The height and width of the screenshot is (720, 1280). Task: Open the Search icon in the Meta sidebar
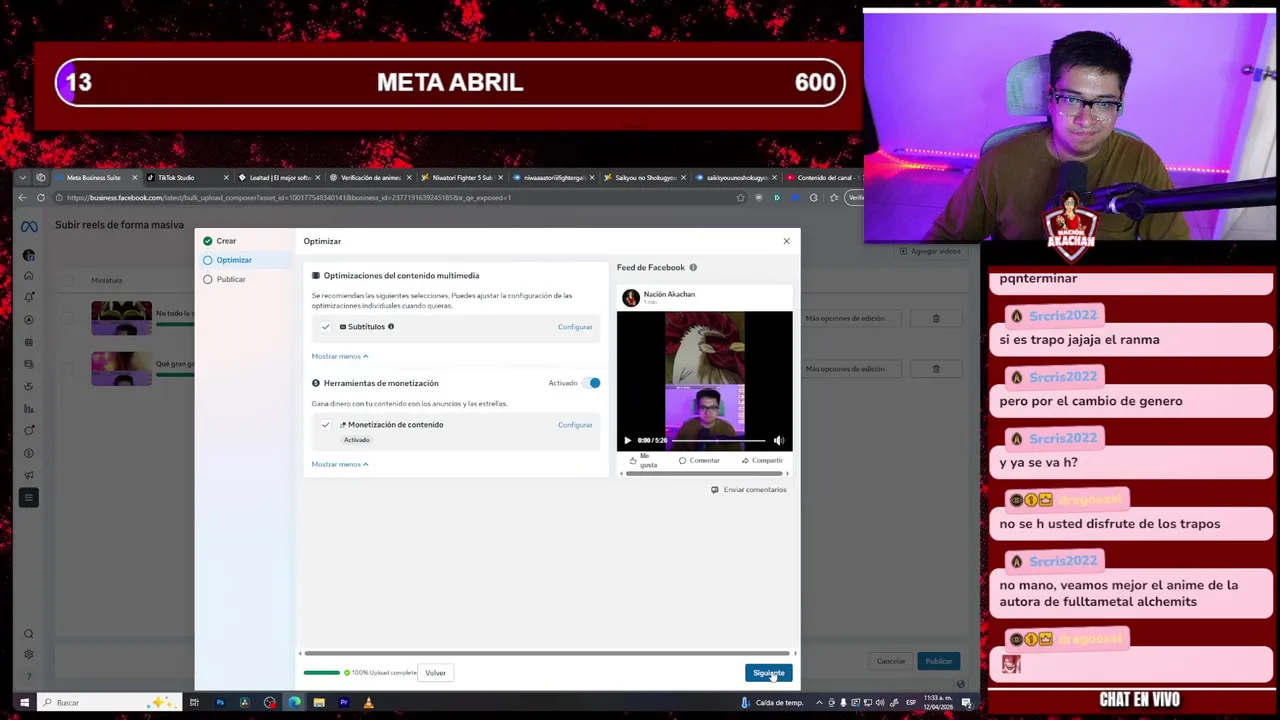pyautogui.click(x=29, y=634)
